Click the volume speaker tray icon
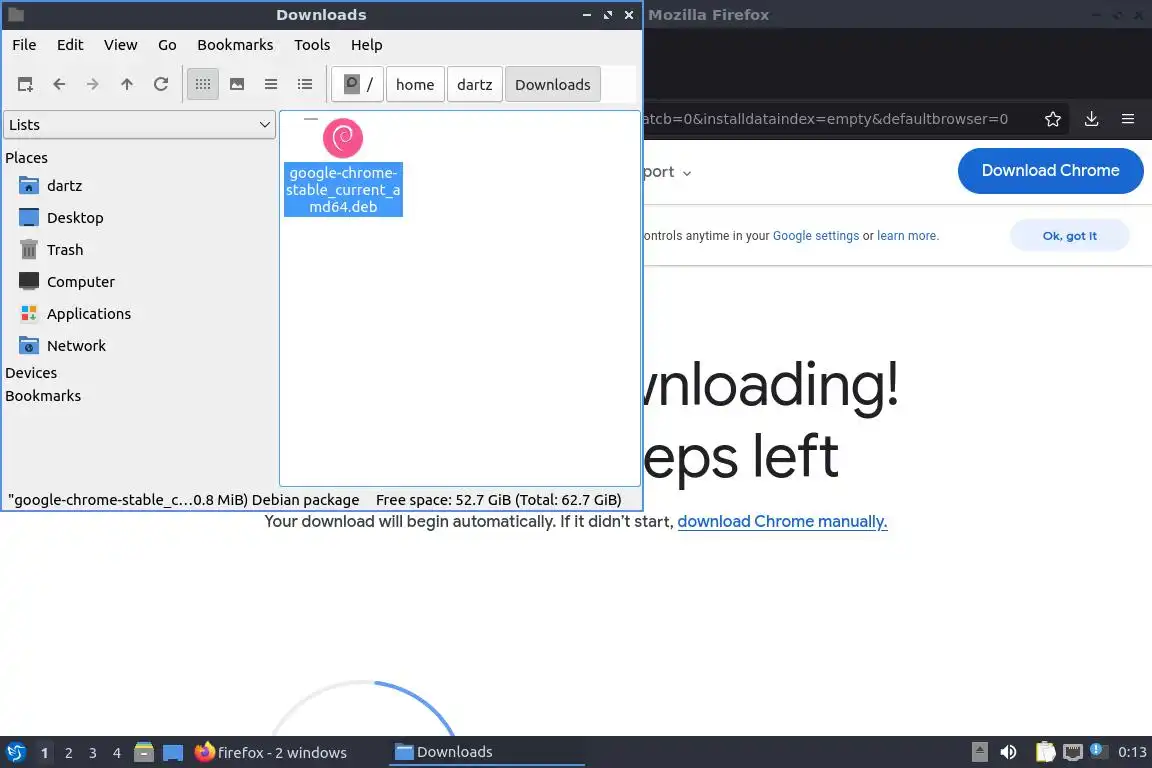Viewport: 1152px width, 768px height. [x=1008, y=753]
